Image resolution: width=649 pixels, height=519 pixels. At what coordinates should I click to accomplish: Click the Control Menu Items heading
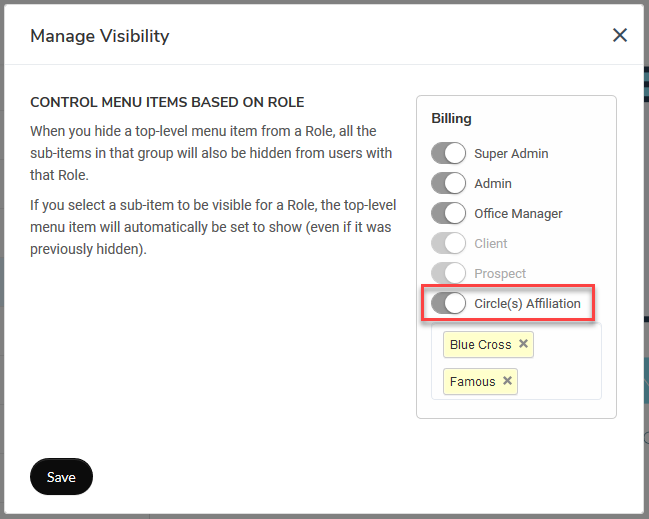pos(167,102)
